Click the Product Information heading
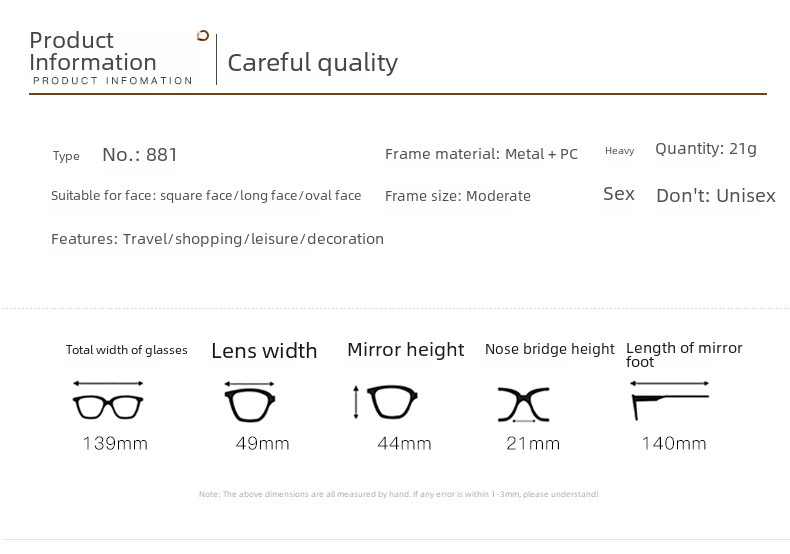Viewport: 790px width, 554px height. [93, 52]
